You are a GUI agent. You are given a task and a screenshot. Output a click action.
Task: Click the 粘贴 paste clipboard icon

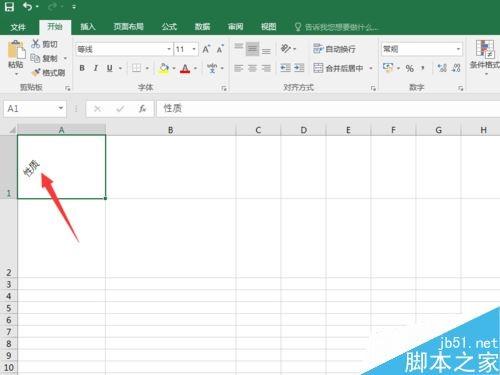16,50
